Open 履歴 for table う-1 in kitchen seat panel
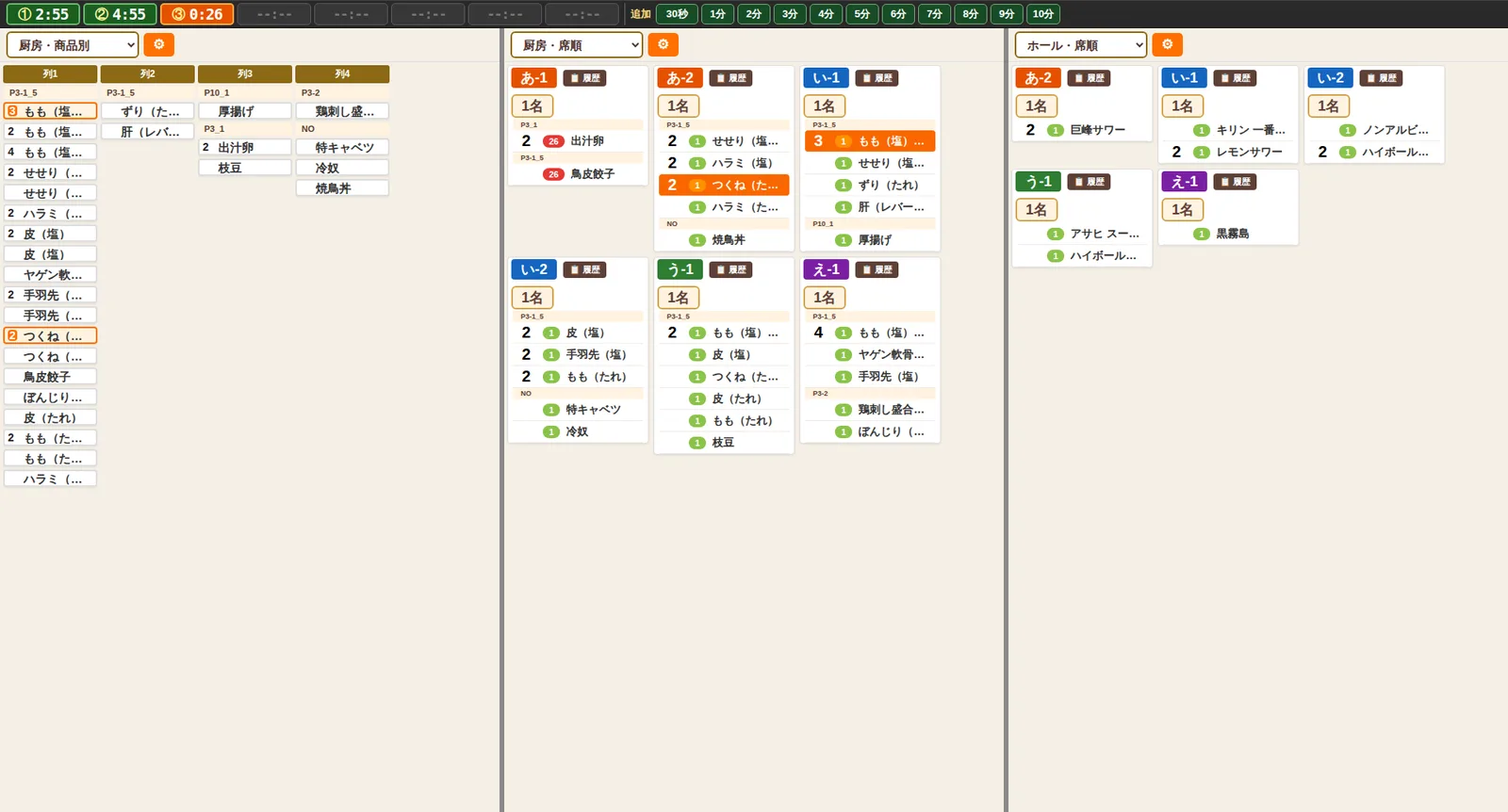1508x812 pixels. click(730, 269)
